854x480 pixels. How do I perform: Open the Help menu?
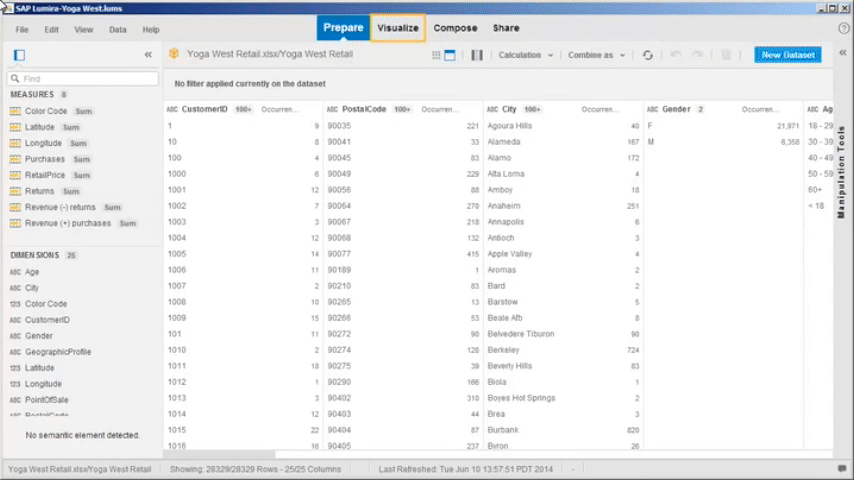151,29
